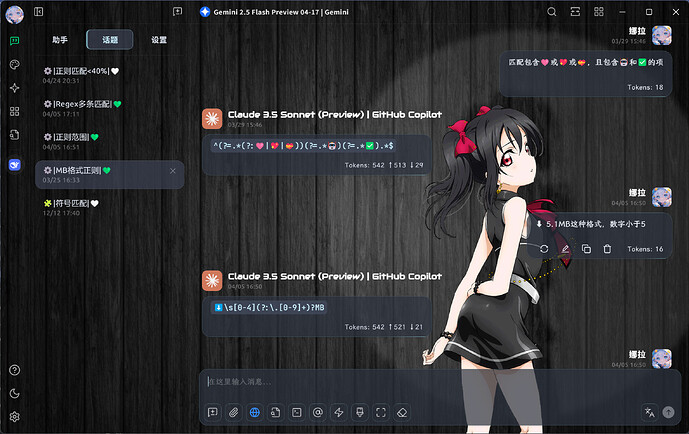This screenshot has width=689, height=434.
Task: Open application settings gear
Action: 15,417
